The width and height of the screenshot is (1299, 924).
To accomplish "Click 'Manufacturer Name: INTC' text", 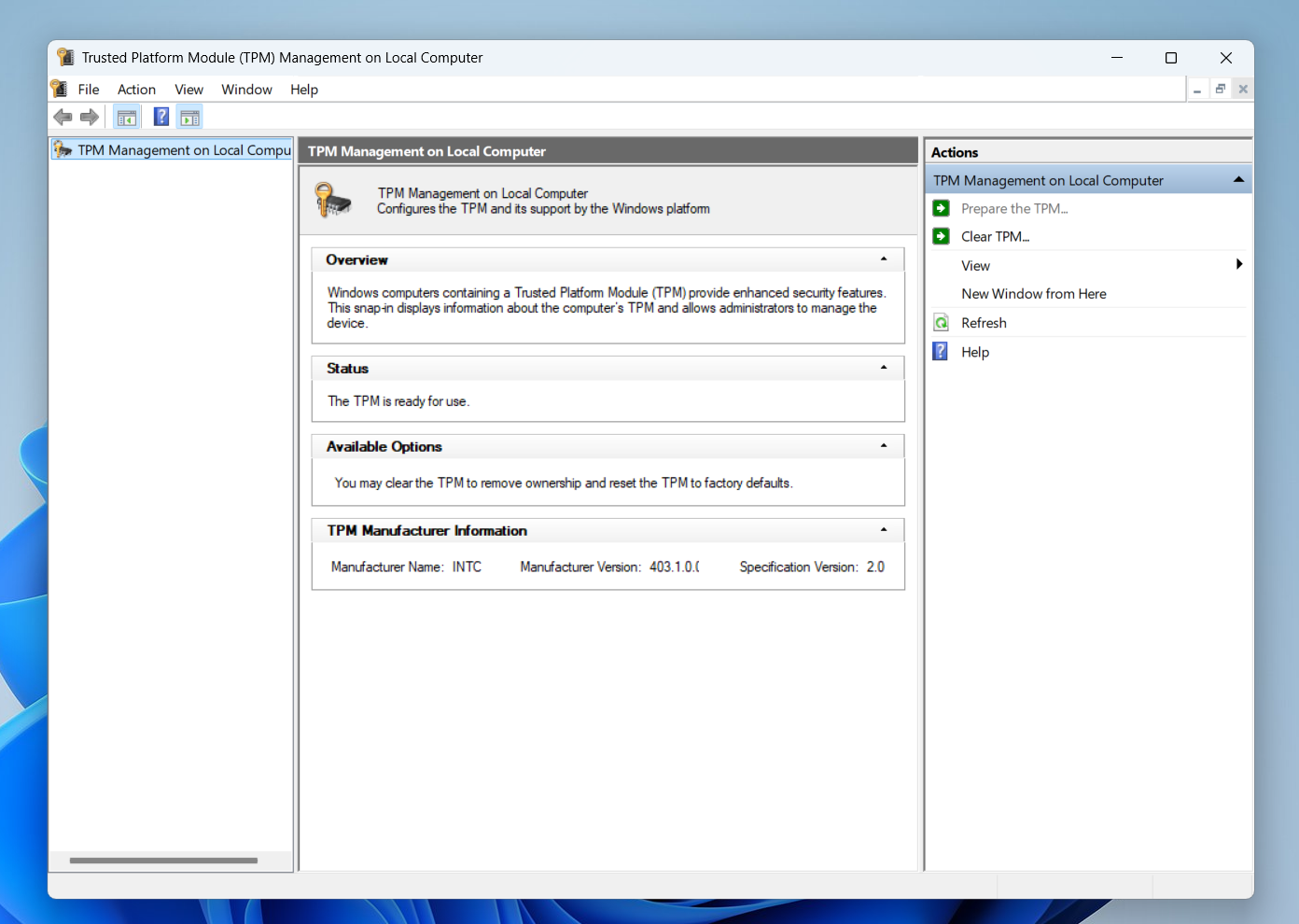I will [x=406, y=567].
